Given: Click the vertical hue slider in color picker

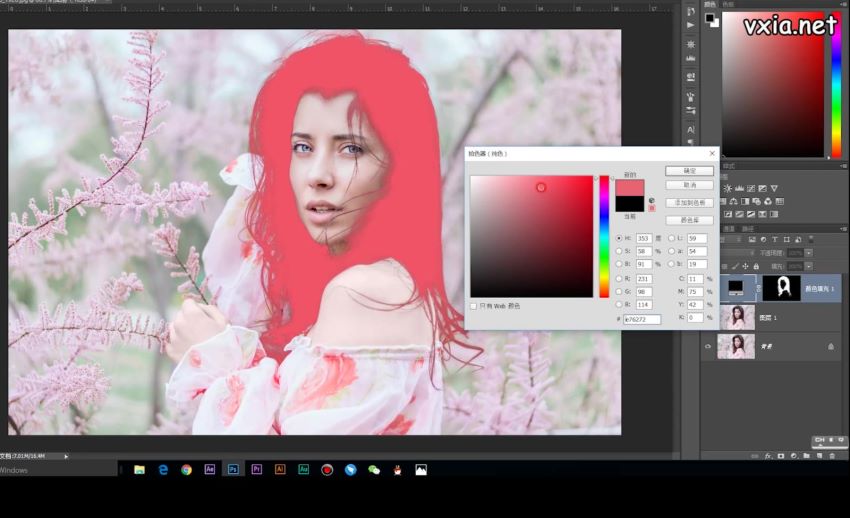Looking at the screenshot, I should (x=604, y=235).
